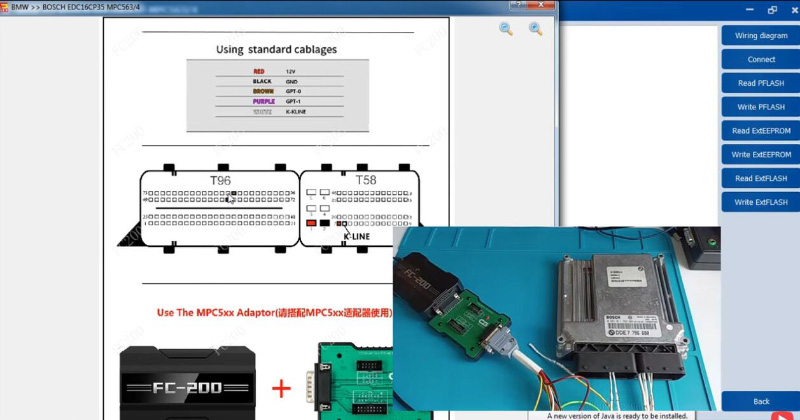Click the BMW >> BOSCH EDC16CP35 title text
The width and height of the screenshot is (800, 420).
[76, 7]
